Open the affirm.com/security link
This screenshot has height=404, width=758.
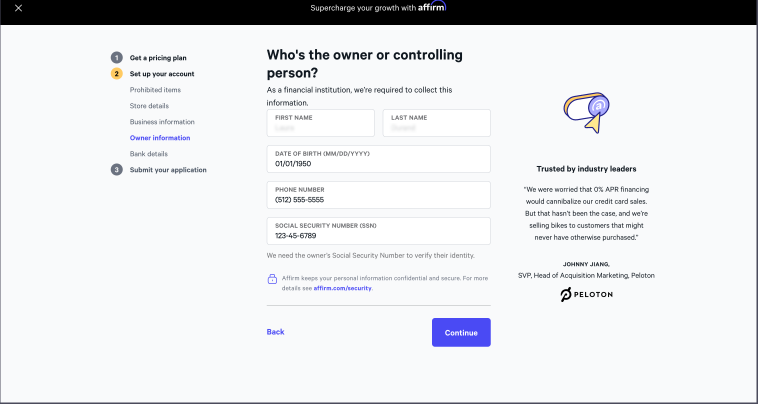coord(343,288)
